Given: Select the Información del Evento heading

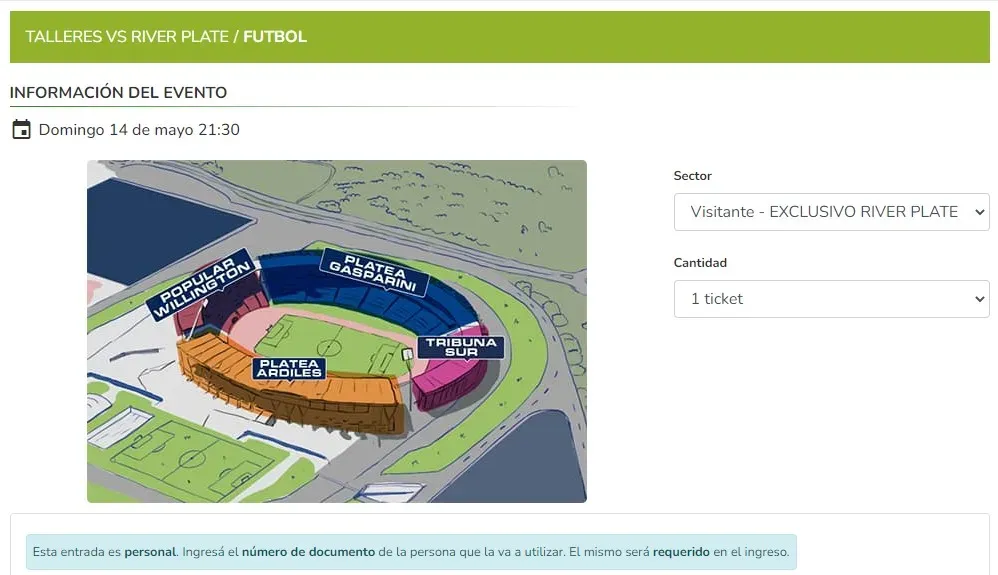Looking at the screenshot, I should [118, 93].
